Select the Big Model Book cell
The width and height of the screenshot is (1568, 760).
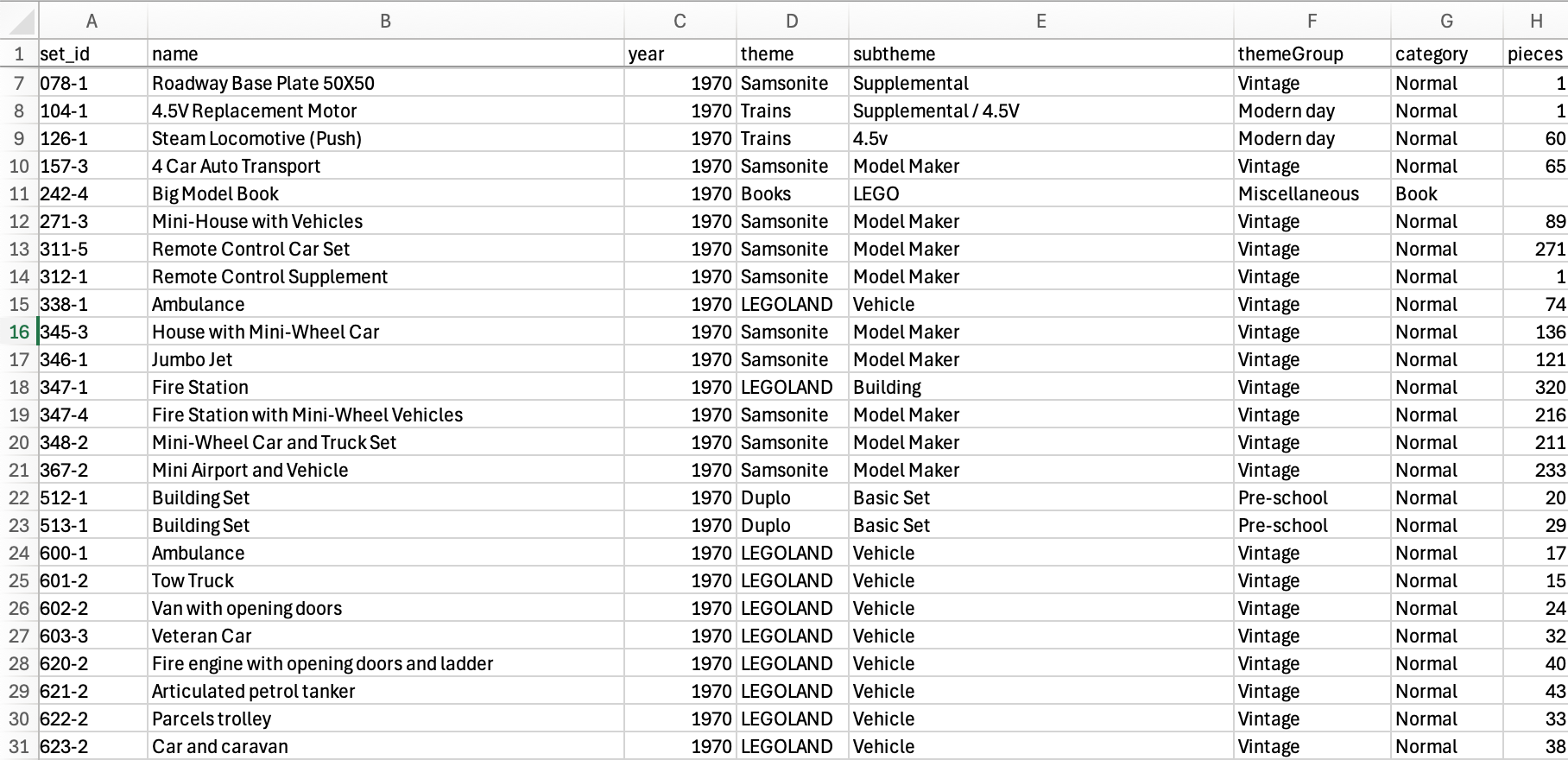pos(386,193)
